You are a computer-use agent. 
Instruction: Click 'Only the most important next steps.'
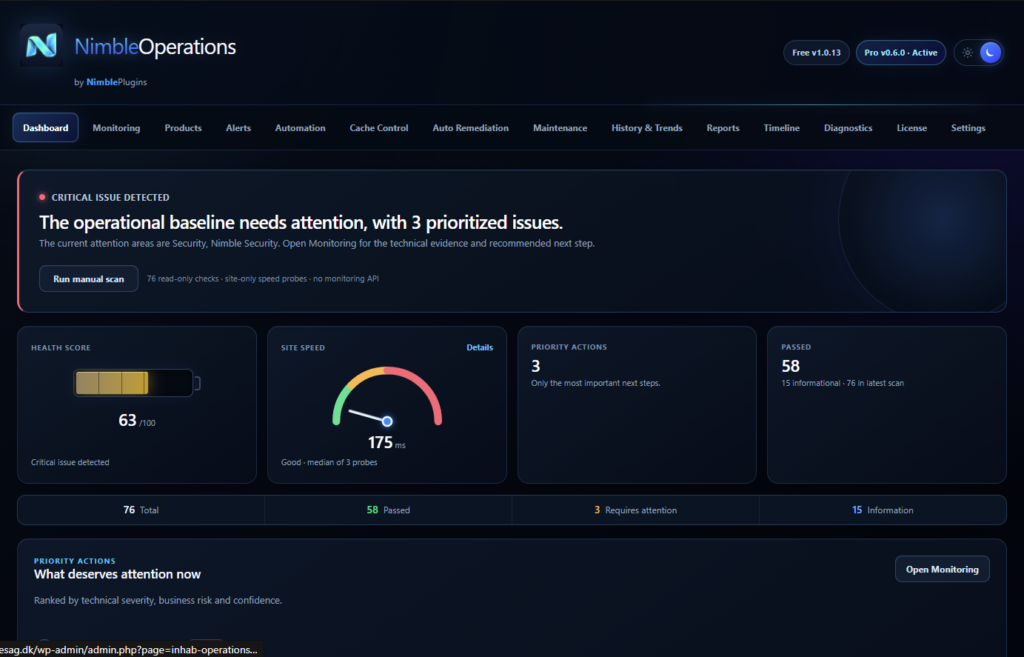596,383
